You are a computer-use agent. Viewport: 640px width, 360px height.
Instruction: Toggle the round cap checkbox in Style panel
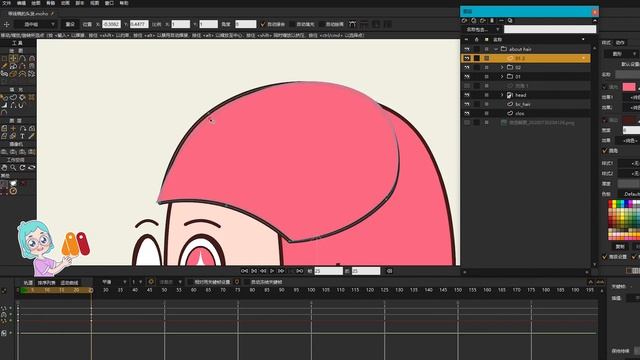click(x=605, y=151)
